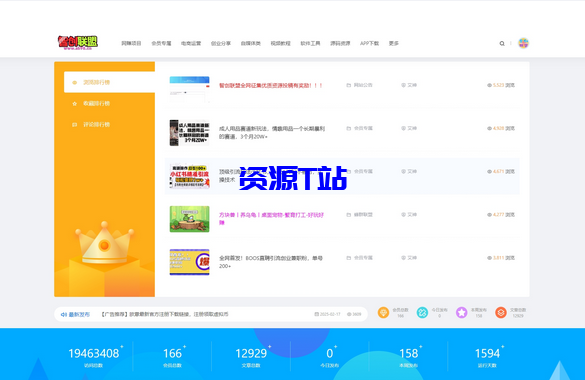The width and height of the screenshot is (585, 380).
Task: Click the eye icon beside 3609 in the ticker
Action: pyautogui.click(x=349, y=314)
